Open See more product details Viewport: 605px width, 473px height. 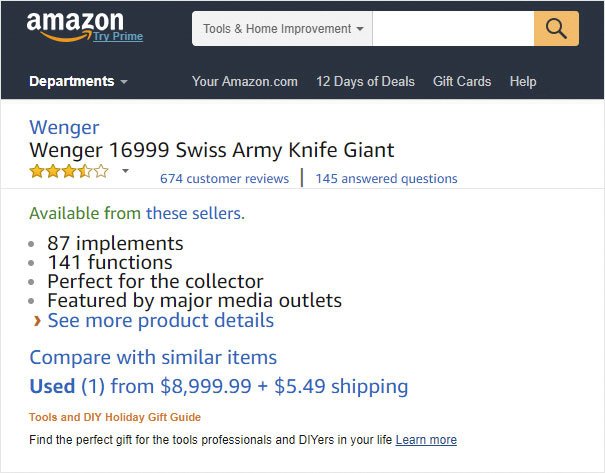pos(161,321)
